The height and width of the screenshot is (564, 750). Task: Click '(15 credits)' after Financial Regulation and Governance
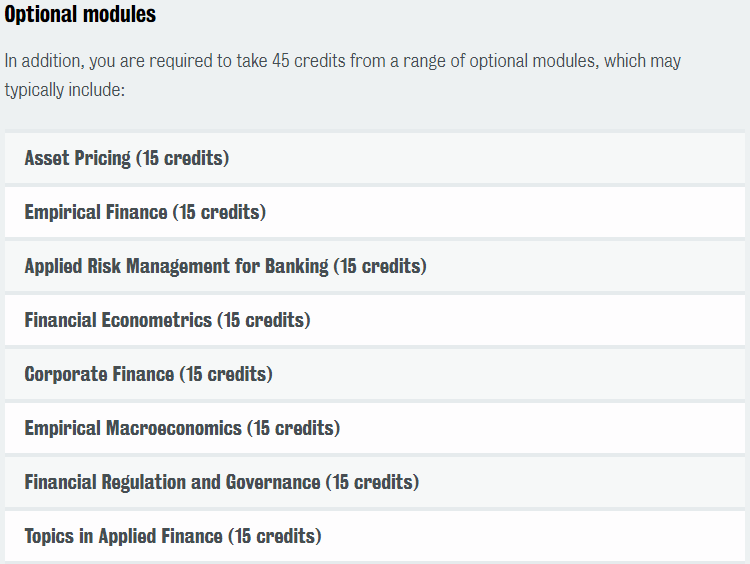pyautogui.click(x=372, y=483)
